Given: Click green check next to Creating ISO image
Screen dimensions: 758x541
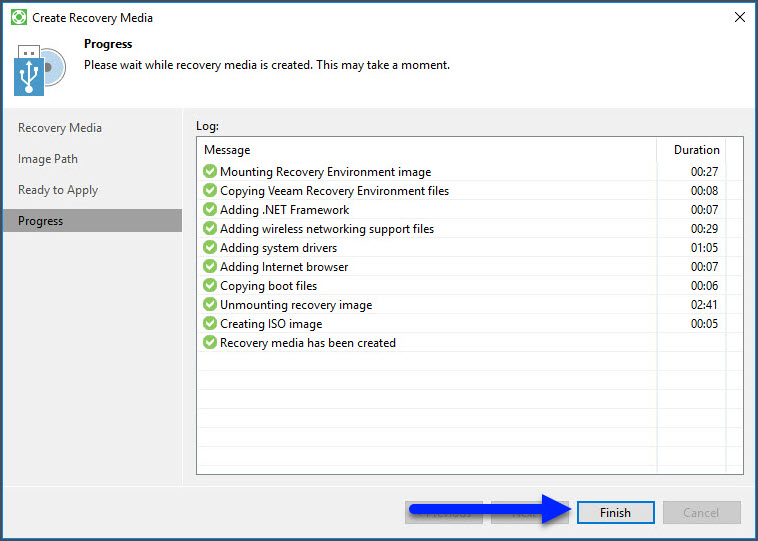Looking at the screenshot, I should coord(210,324).
